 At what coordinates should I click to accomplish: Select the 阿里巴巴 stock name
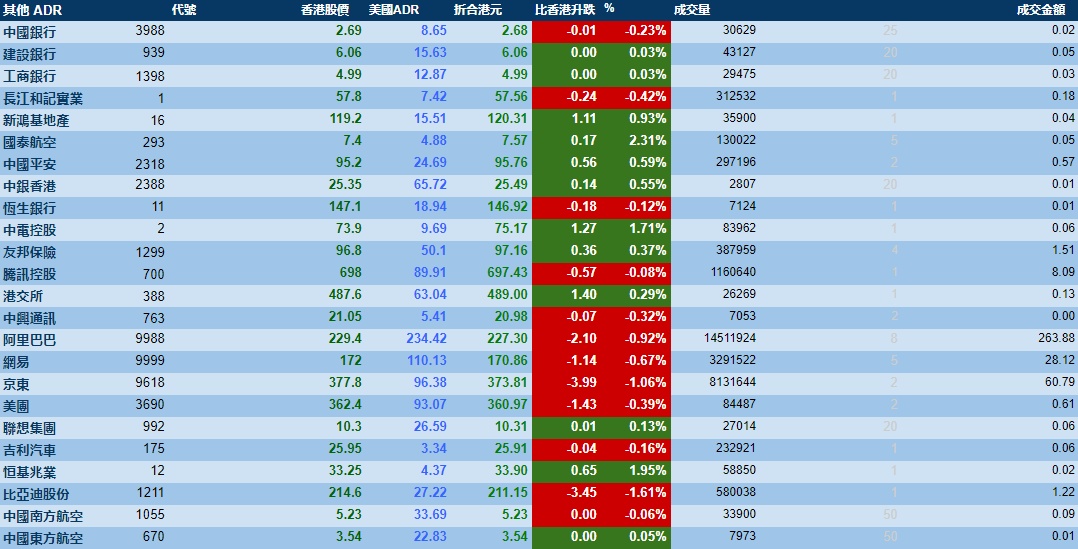(30, 340)
